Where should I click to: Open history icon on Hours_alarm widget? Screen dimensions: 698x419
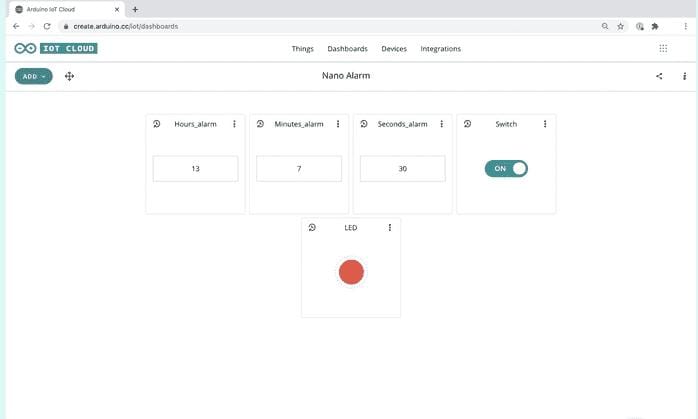click(157, 124)
